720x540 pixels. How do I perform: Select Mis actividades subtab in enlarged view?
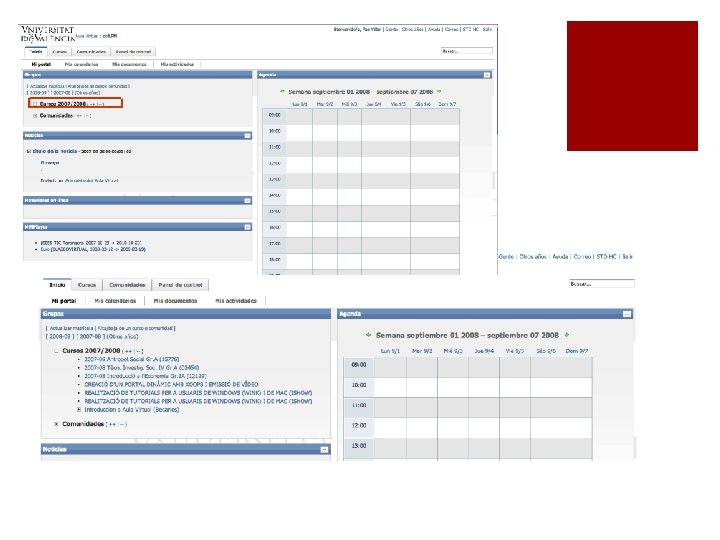pyautogui.click(x=236, y=301)
